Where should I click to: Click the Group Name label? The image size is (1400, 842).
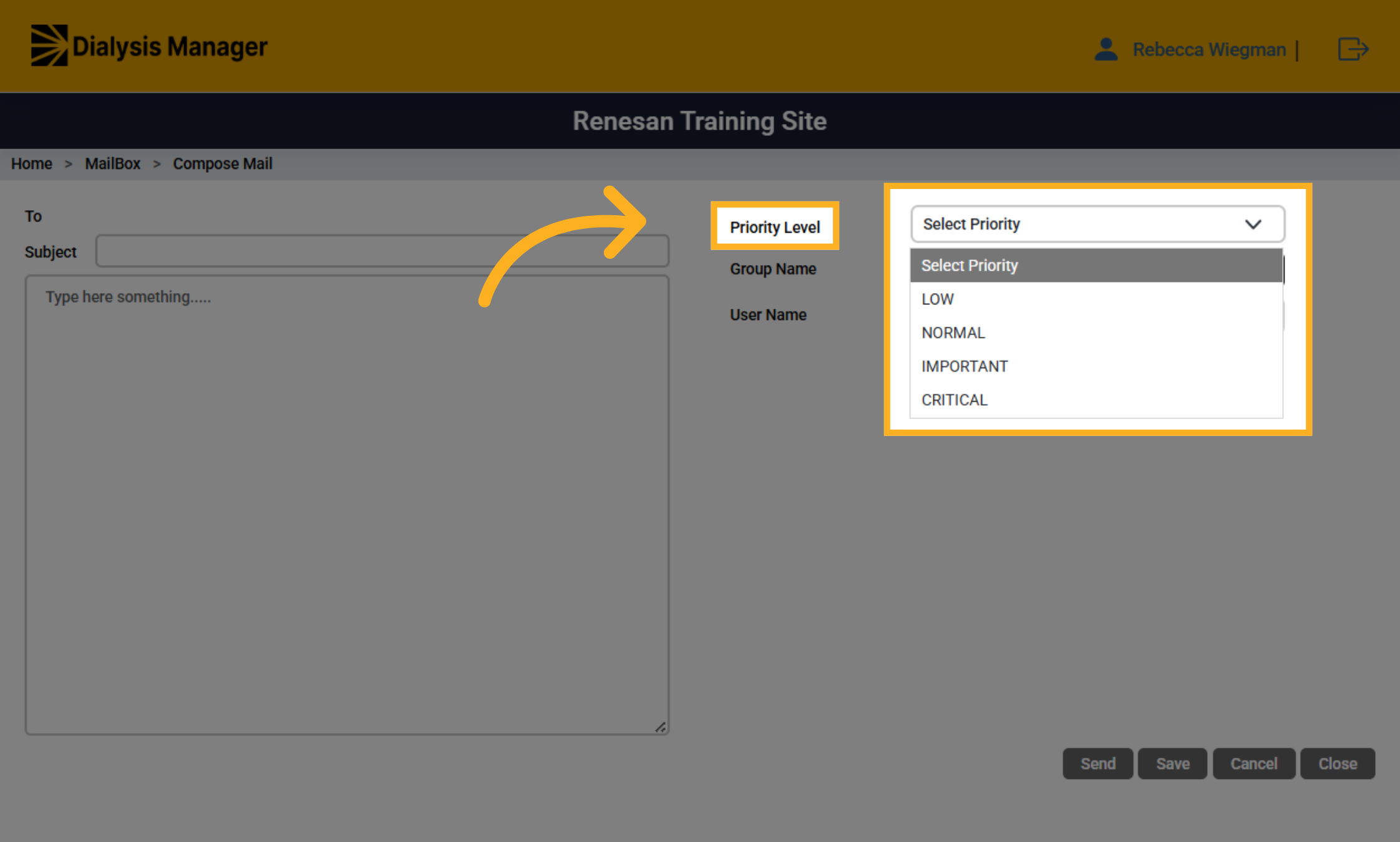[x=773, y=269]
